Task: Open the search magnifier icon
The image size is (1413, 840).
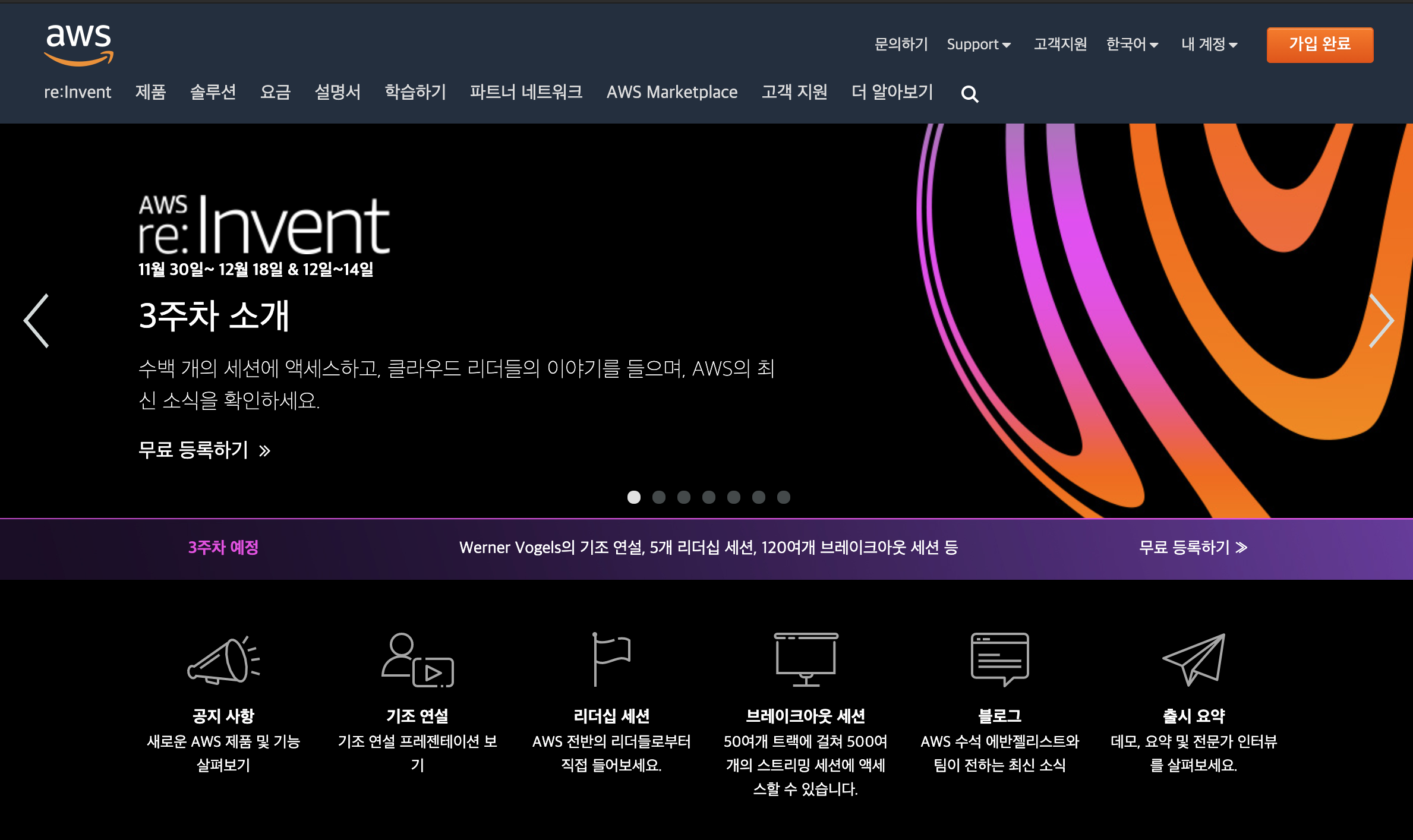Action: [x=969, y=94]
